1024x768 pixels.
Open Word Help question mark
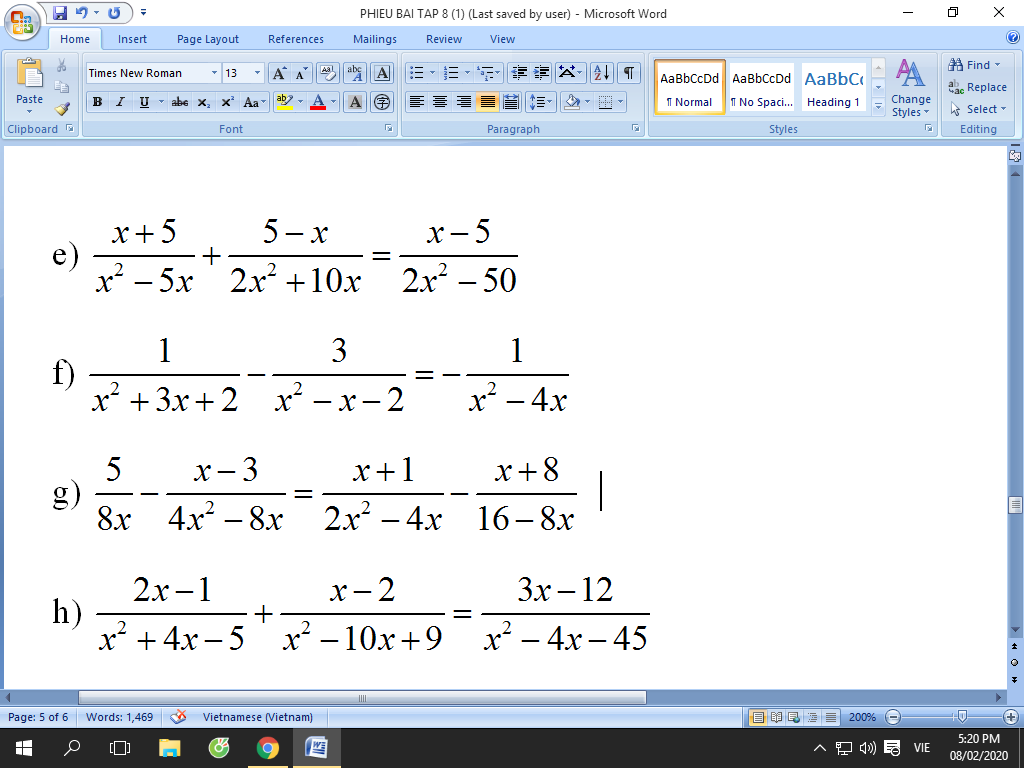tap(1013, 39)
